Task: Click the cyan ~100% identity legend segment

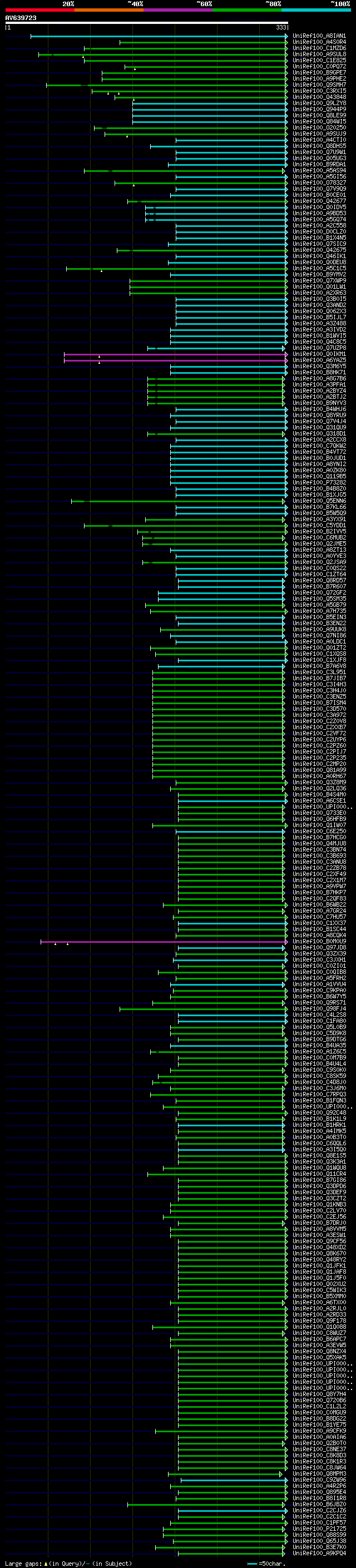Action: coord(317,10)
